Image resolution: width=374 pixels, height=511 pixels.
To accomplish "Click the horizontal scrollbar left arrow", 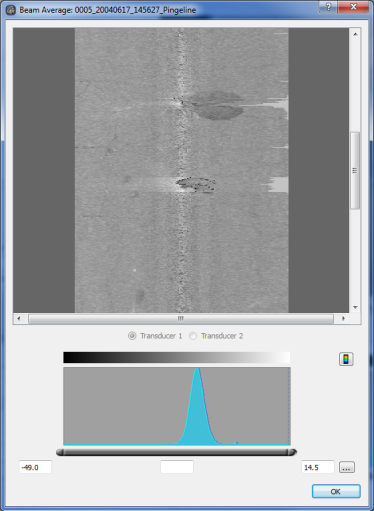I will pyautogui.click(x=19, y=319).
